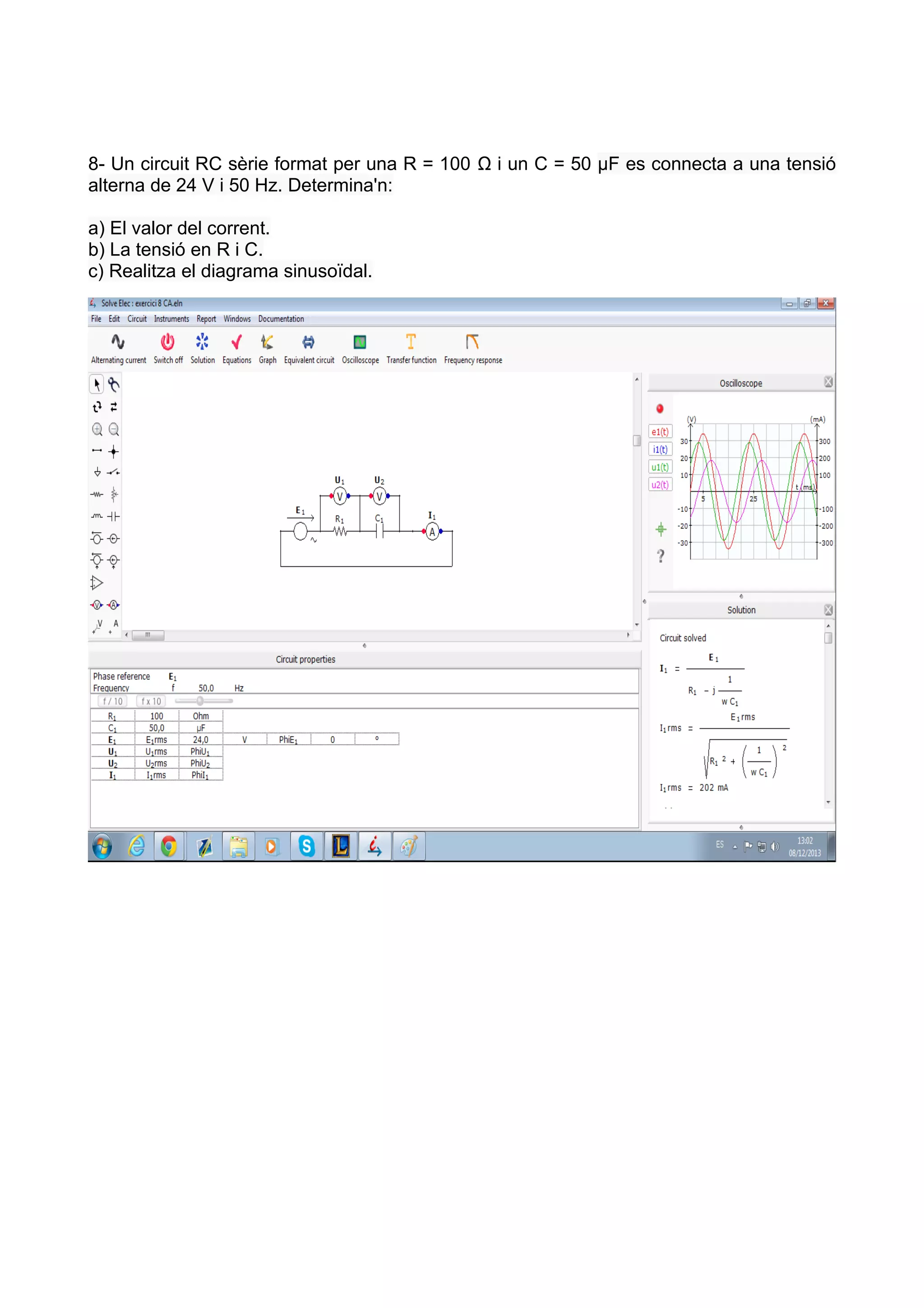This screenshot has height=1308, width=924.
Task: Add a variable resistor component
Action: (114, 494)
